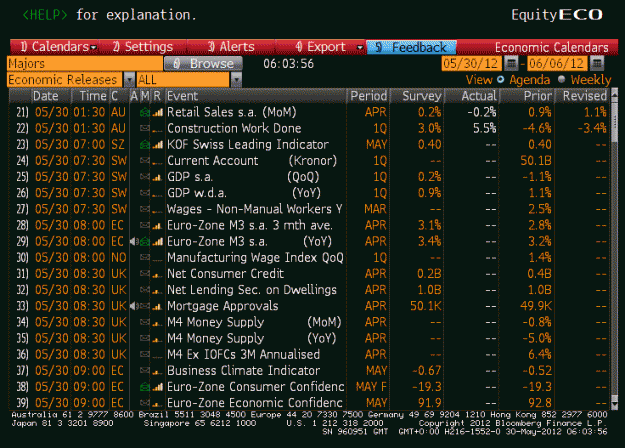Click the alert envelope for GDP w.d.a. YoY
This screenshot has height=448, width=625.
(145, 193)
